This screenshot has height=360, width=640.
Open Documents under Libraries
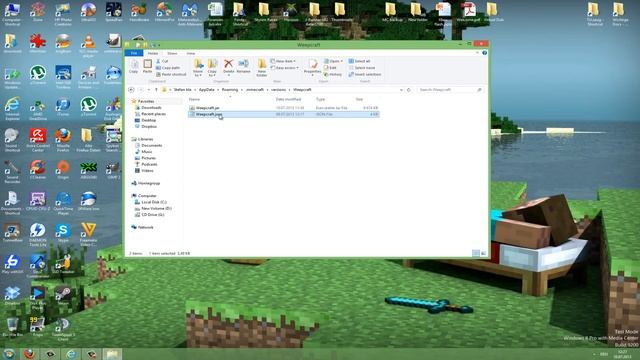tap(151, 145)
